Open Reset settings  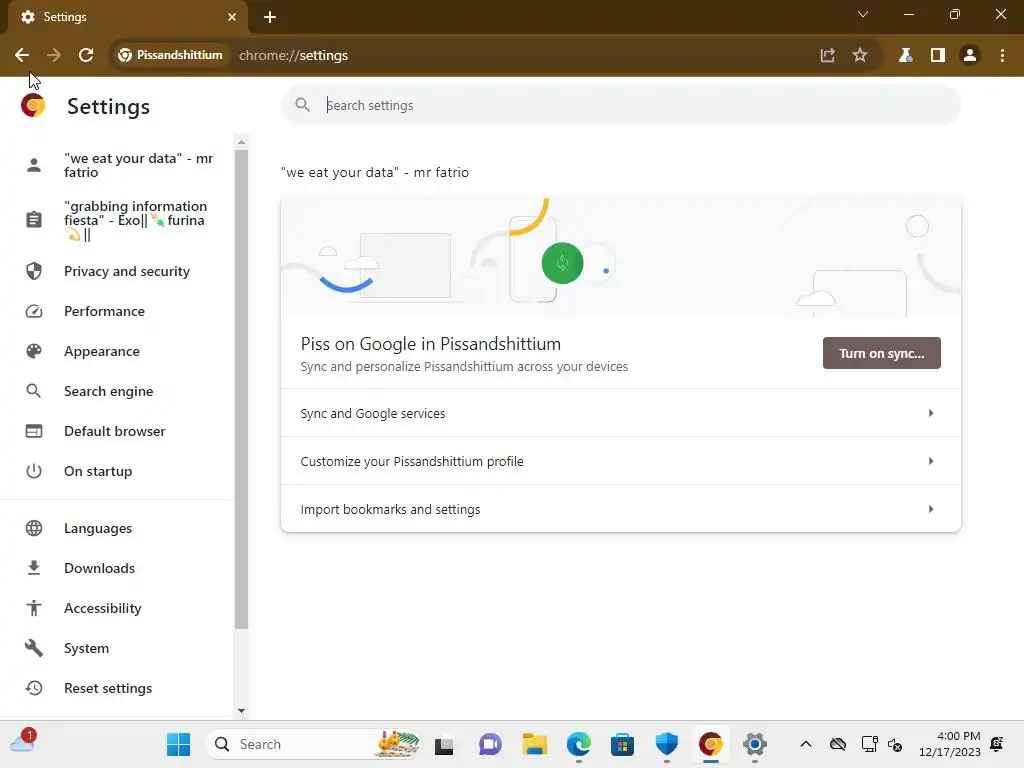point(118,688)
